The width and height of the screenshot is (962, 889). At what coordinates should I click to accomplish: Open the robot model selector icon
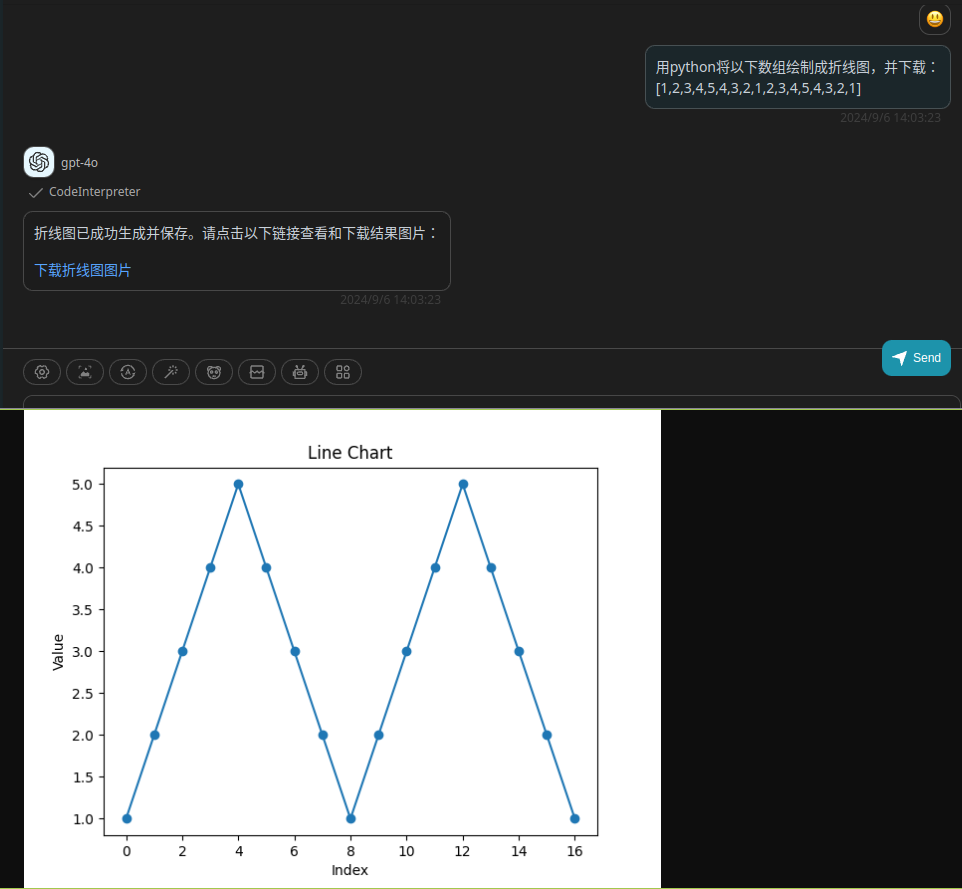[x=299, y=372]
